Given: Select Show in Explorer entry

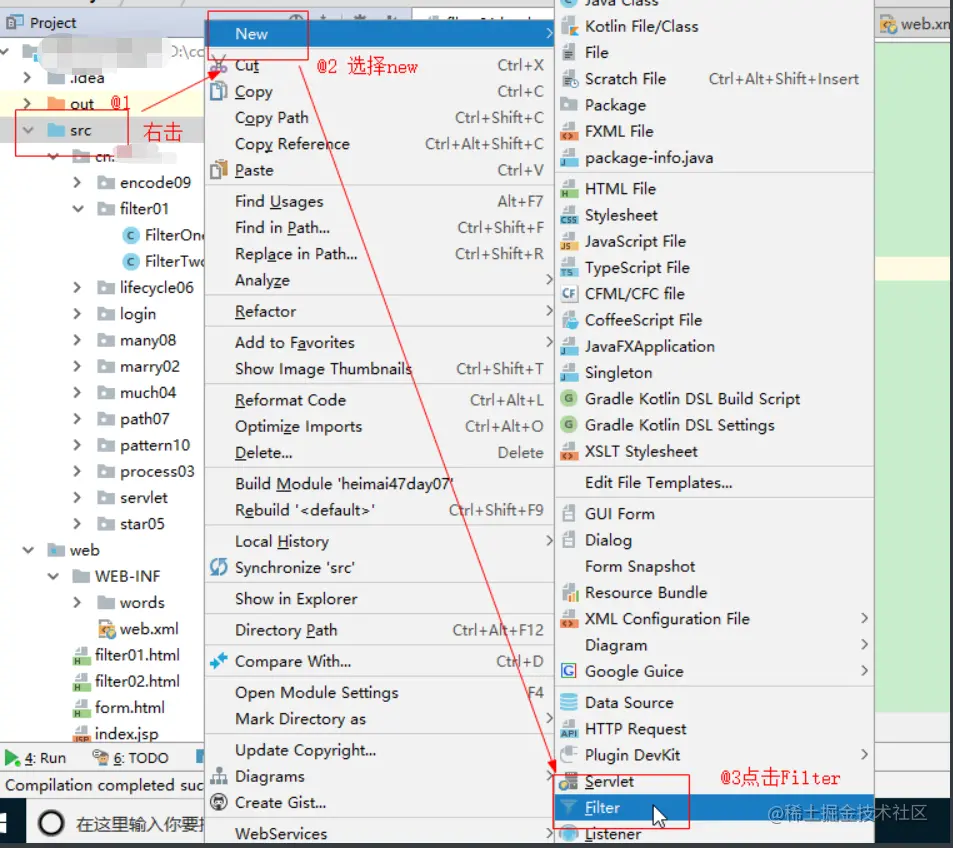Looking at the screenshot, I should (x=380, y=599).
